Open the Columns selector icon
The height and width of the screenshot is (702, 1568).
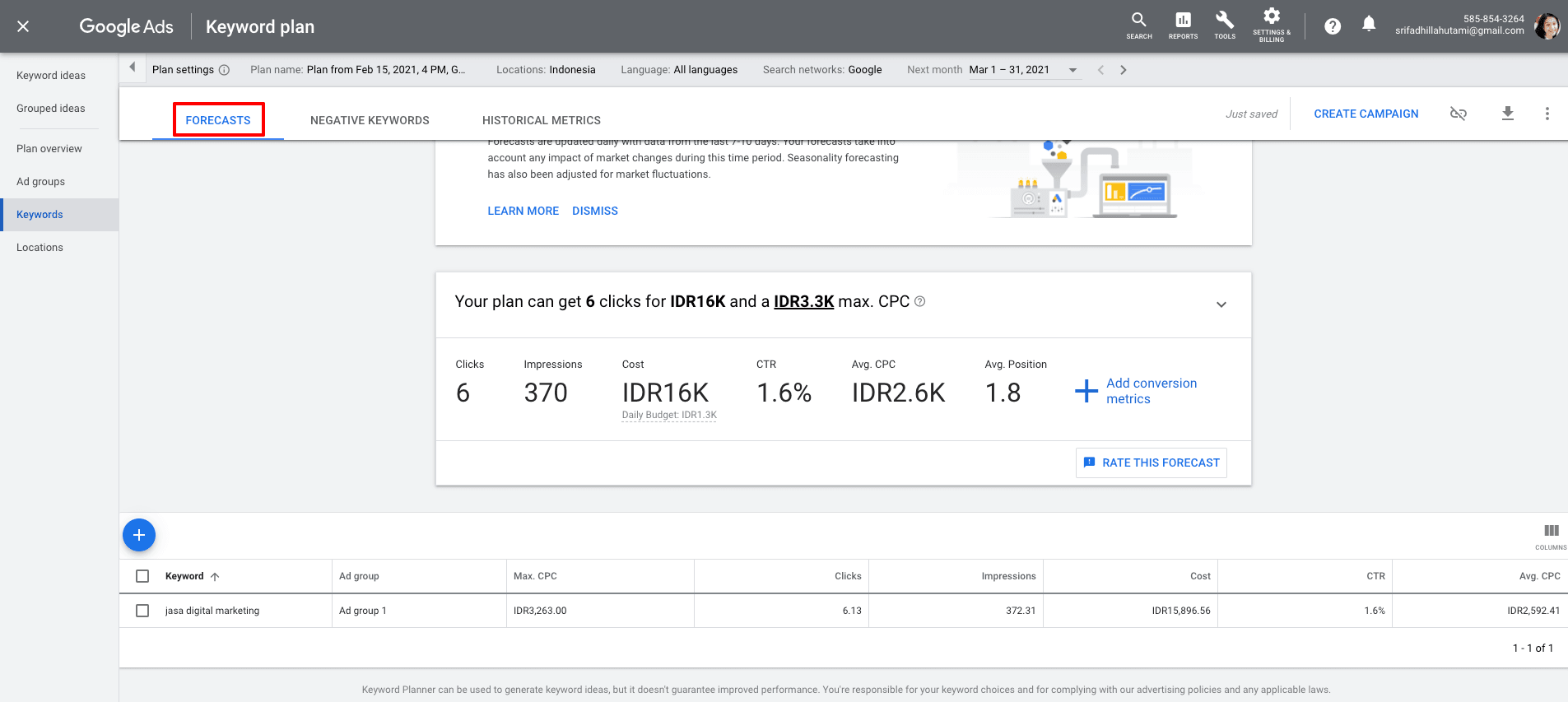click(1551, 532)
